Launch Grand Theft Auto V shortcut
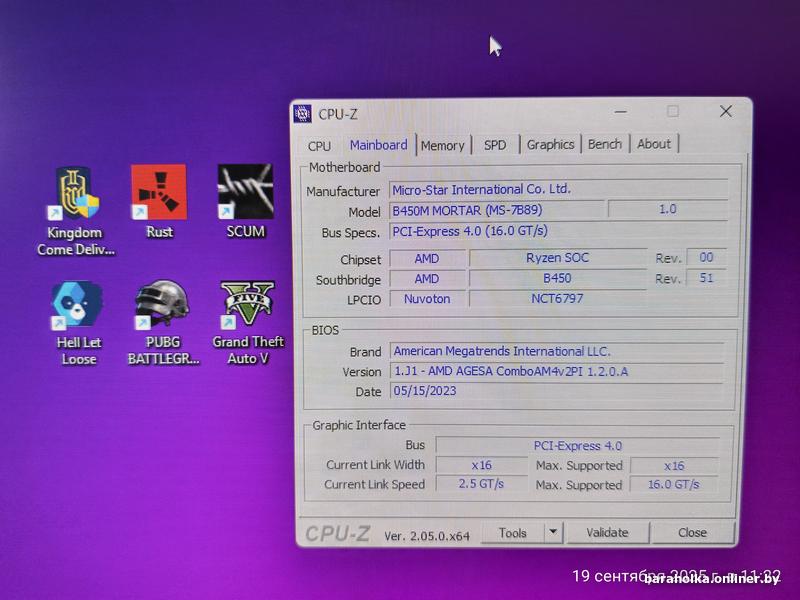 (x=248, y=322)
